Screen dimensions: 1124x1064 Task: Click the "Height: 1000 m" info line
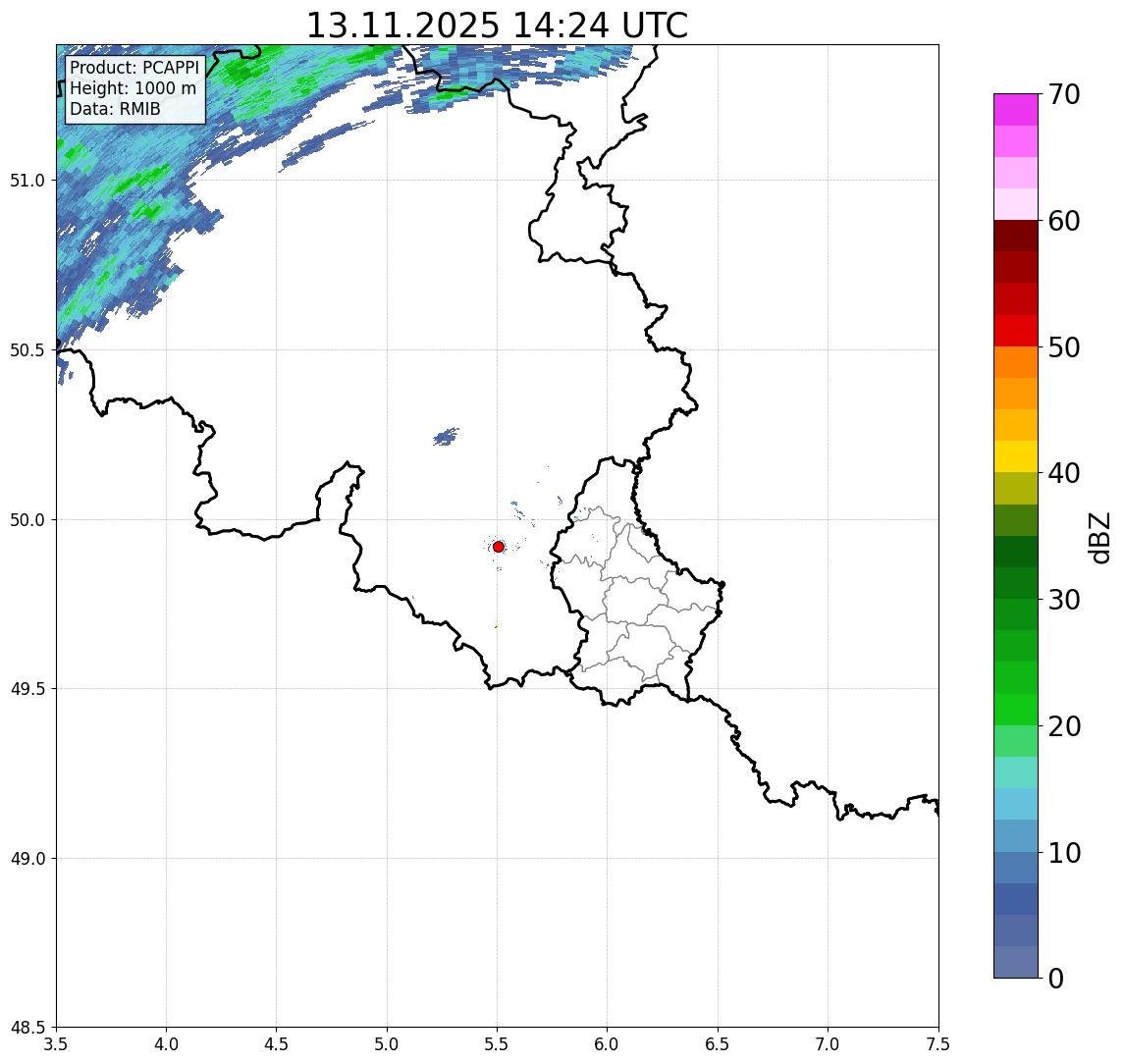(x=133, y=88)
